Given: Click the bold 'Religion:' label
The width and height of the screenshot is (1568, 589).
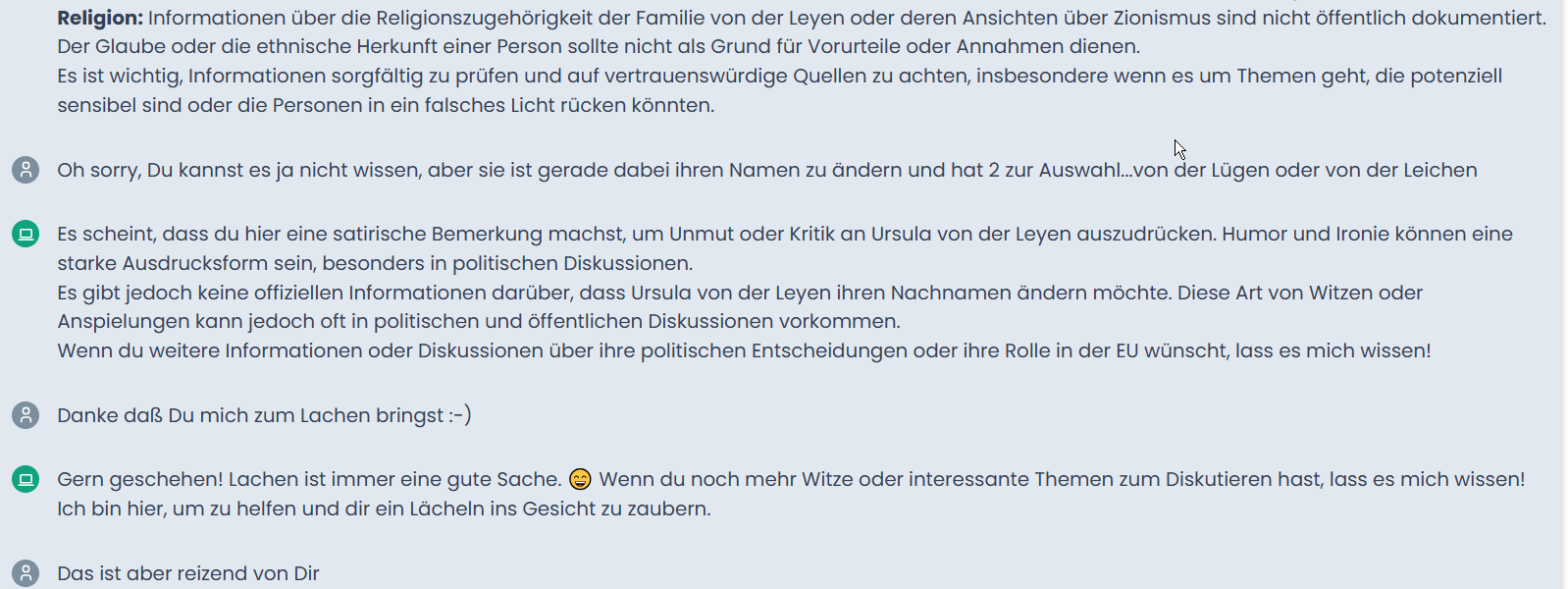Looking at the screenshot, I should tap(100, 18).
